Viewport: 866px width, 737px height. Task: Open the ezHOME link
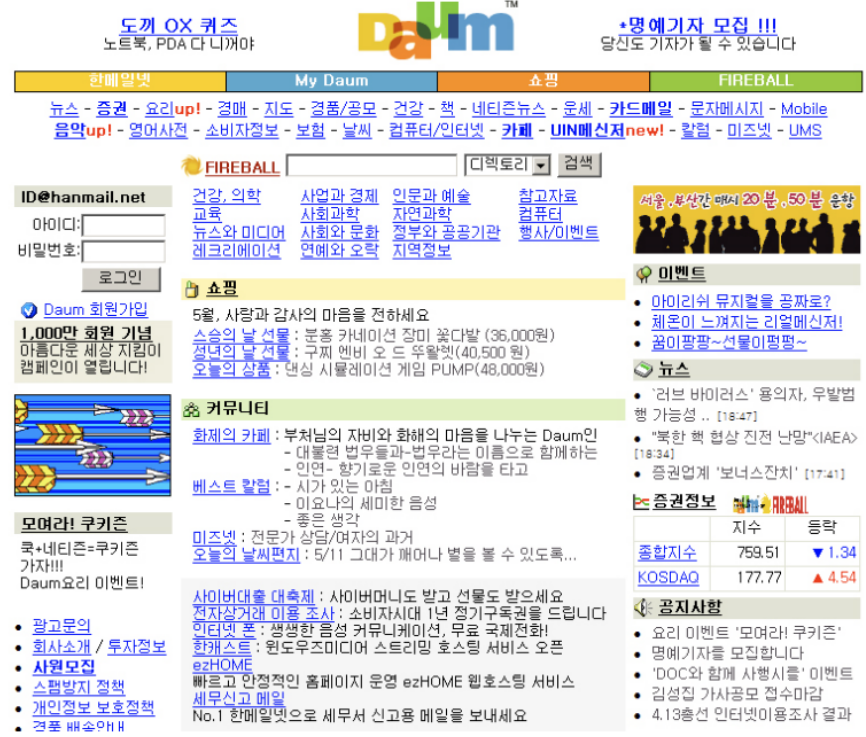[223, 665]
